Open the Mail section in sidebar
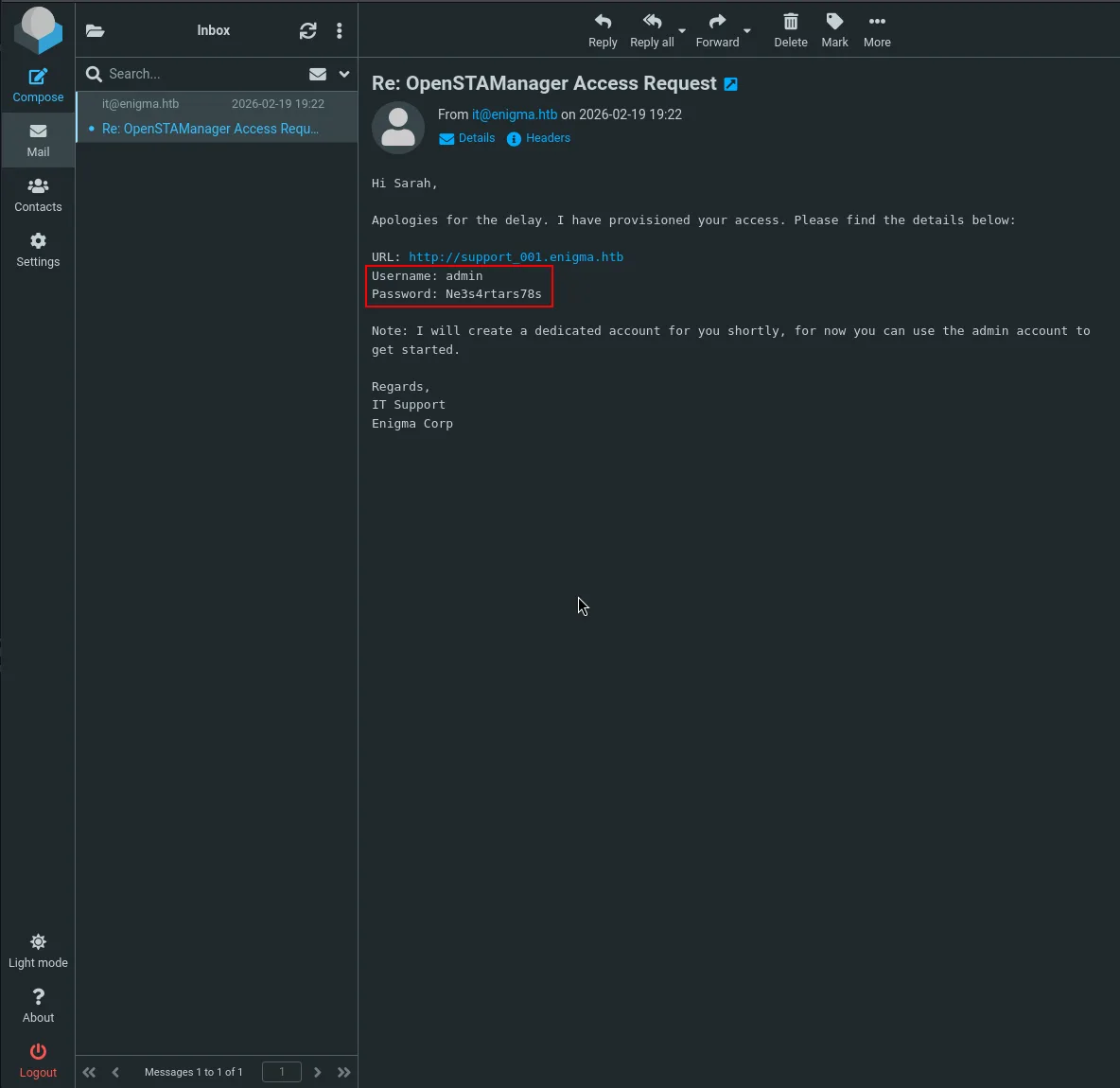The width and height of the screenshot is (1120, 1088). click(x=38, y=141)
